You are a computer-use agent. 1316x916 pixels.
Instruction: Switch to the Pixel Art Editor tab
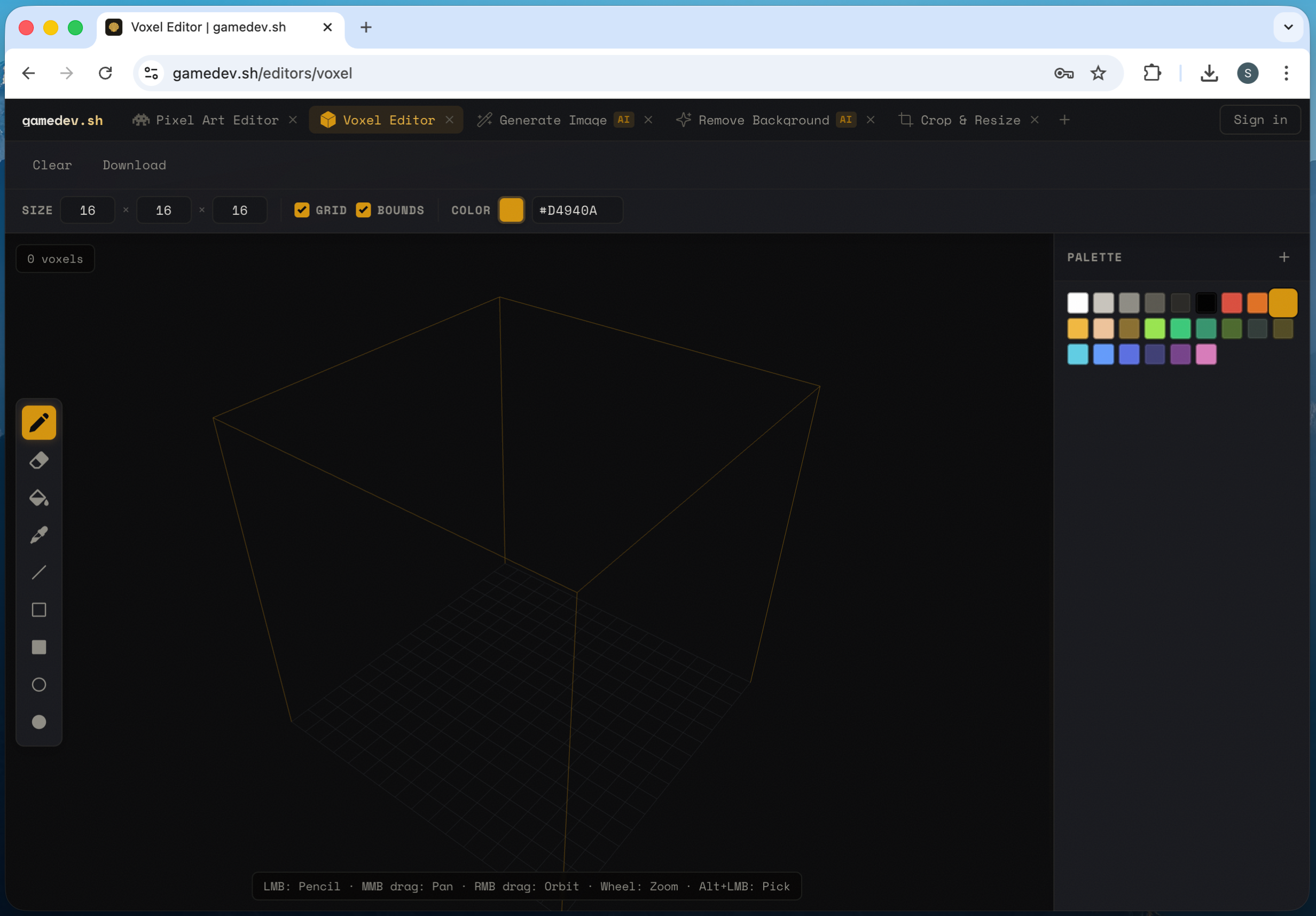pos(217,120)
